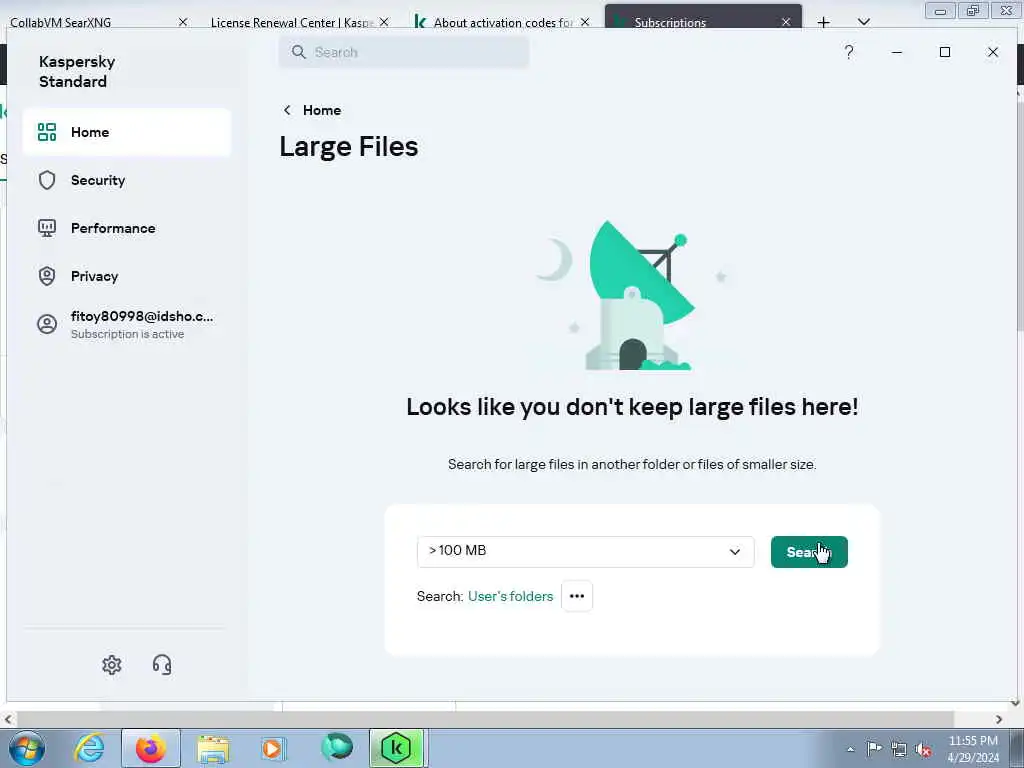Close the About activation codes tab
Viewport: 1024px width, 768px height.
(585, 22)
